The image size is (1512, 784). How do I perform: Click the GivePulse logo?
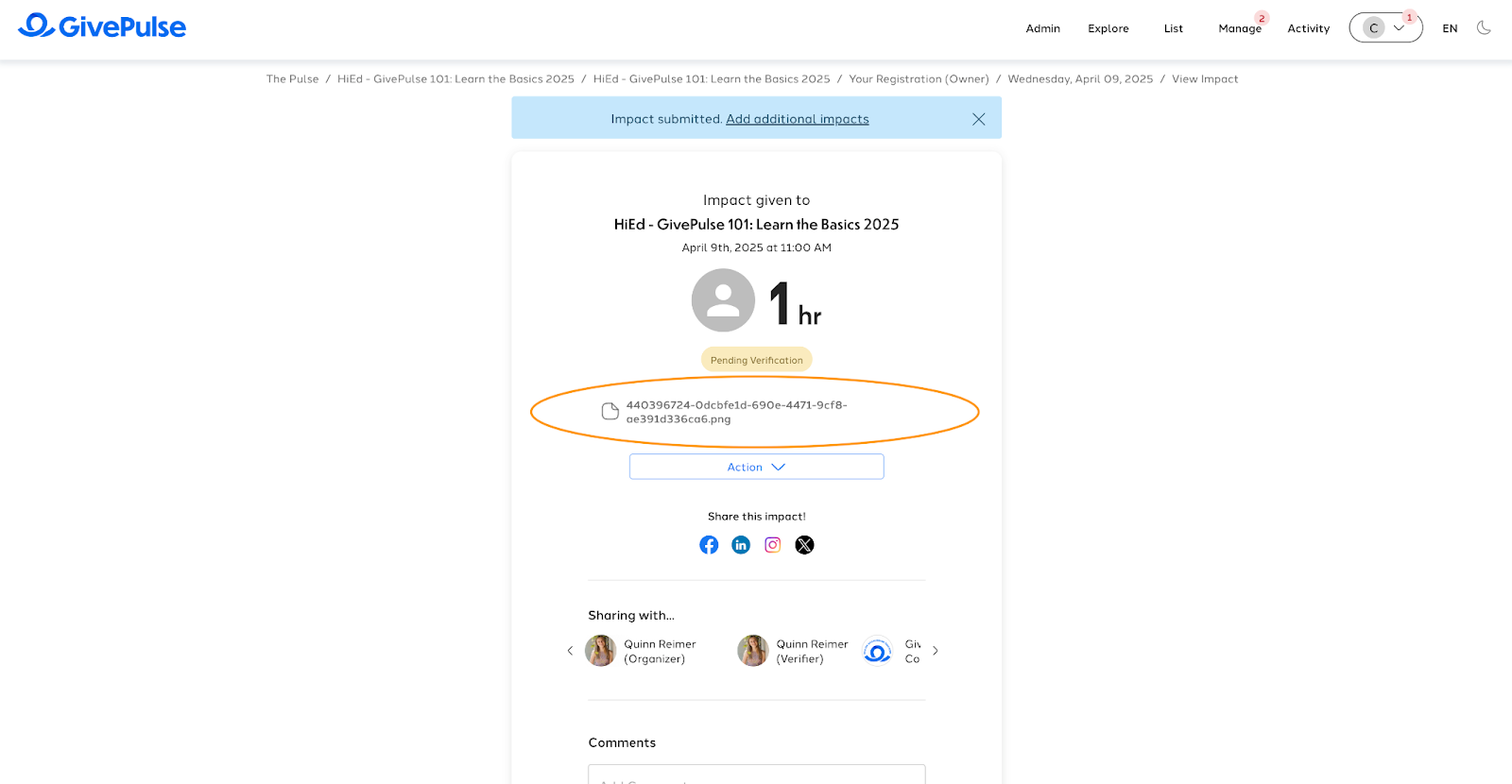click(x=102, y=26)
